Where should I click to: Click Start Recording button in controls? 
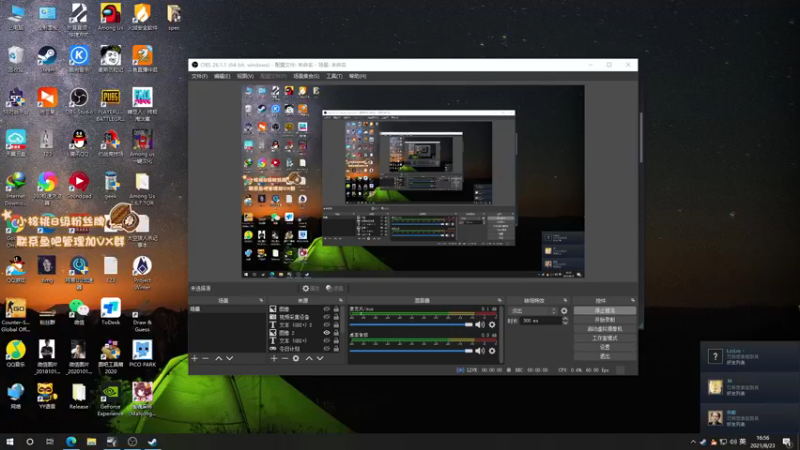coord(605,319)
